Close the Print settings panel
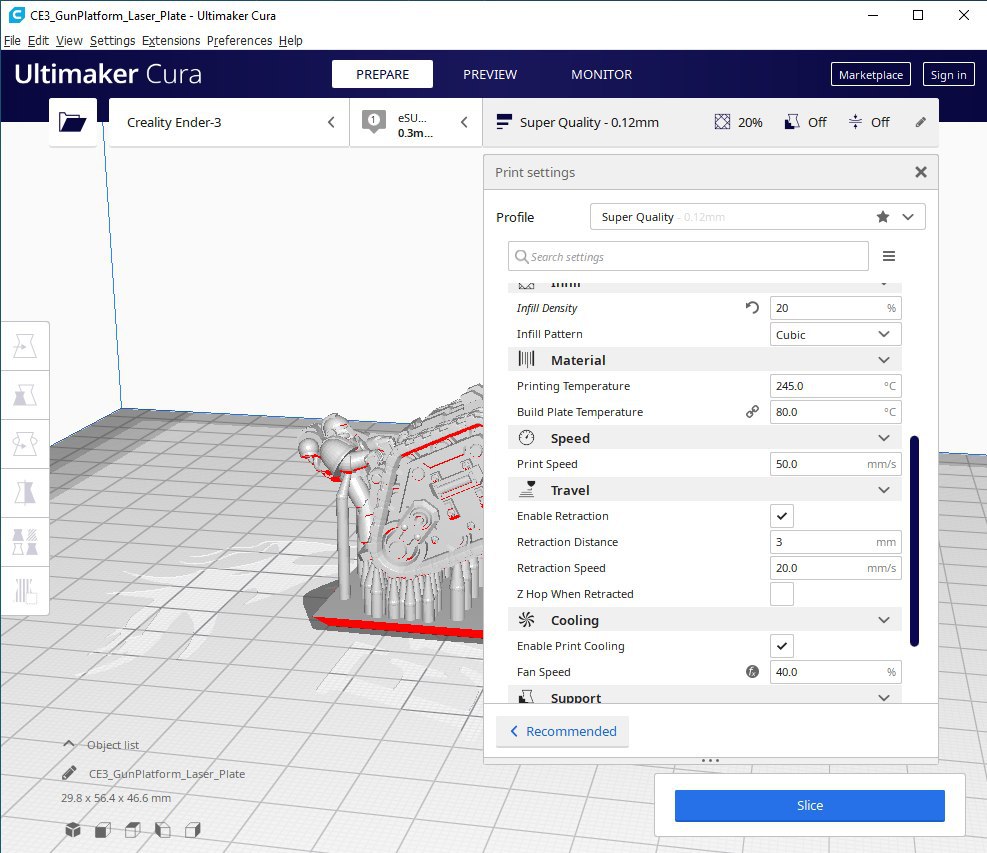 [920, 172]
